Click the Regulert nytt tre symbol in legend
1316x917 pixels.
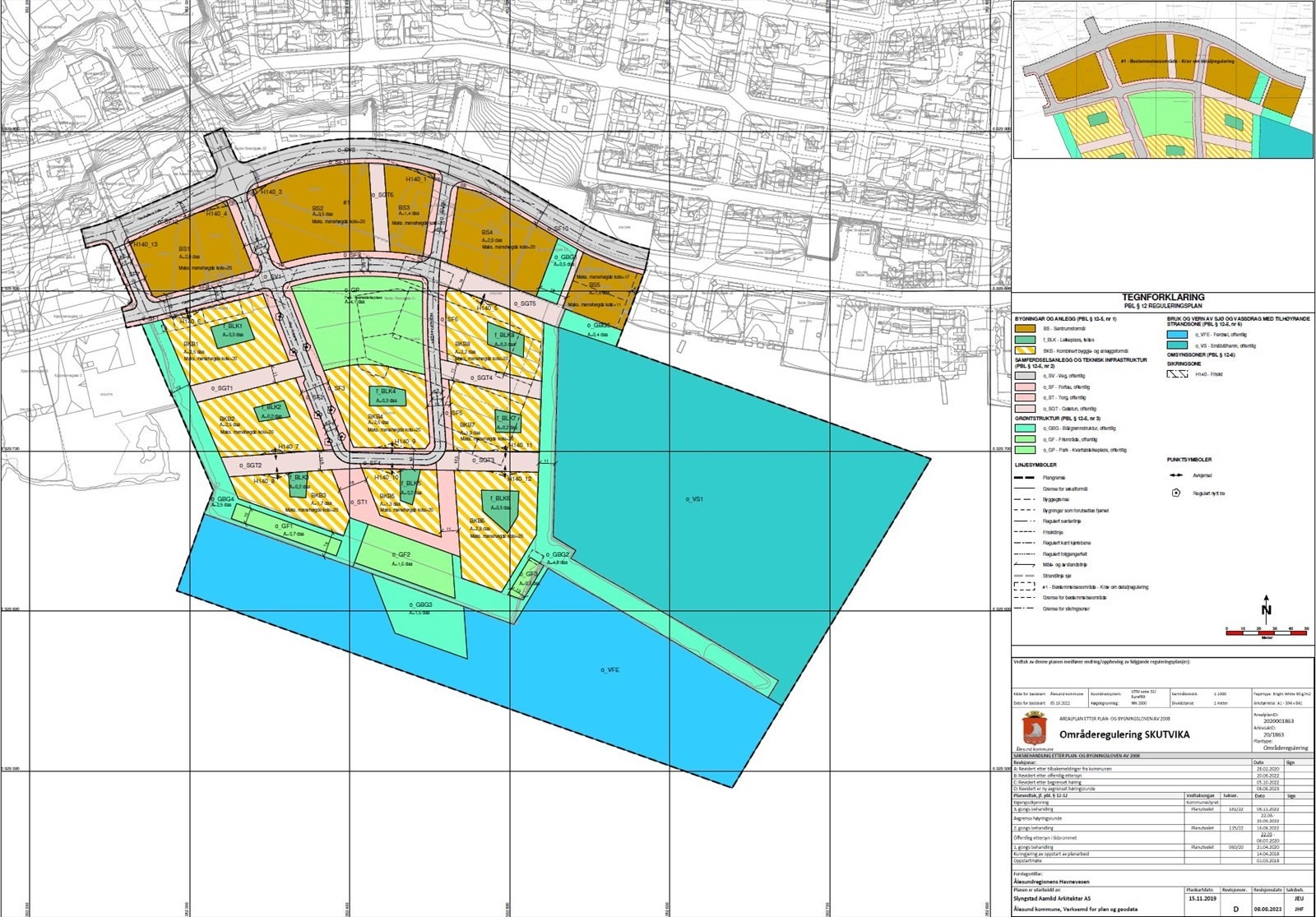(x=1177, y=493)
